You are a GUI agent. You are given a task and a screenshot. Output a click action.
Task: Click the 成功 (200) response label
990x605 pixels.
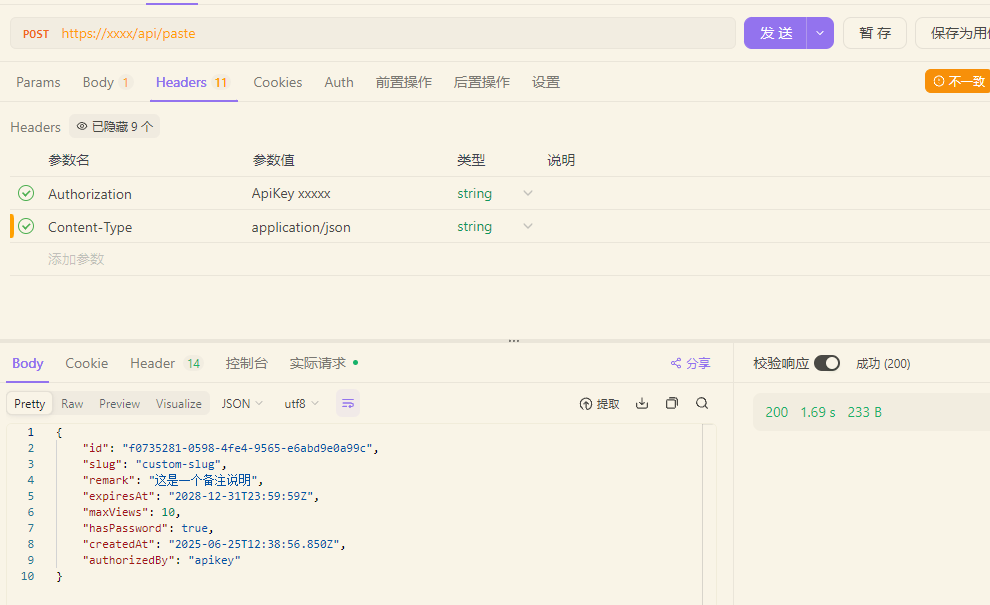[x=883, y=363]
